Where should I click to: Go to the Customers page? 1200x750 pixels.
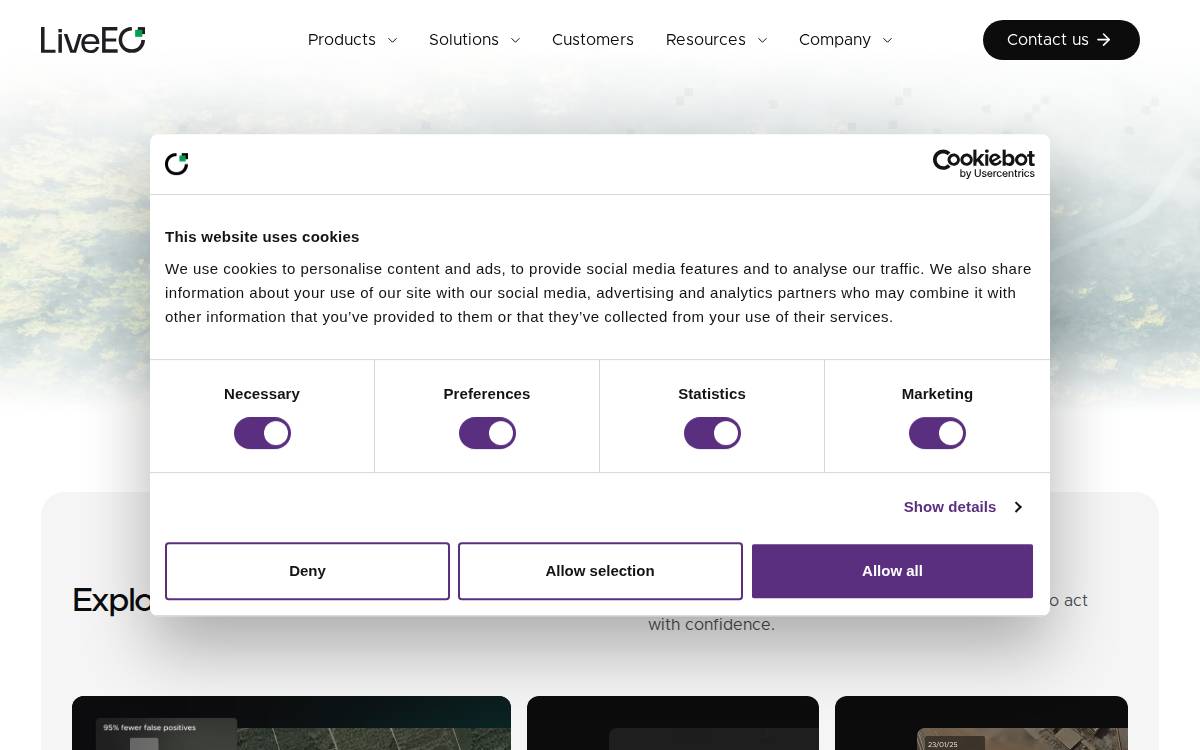[x=593, y=40]
